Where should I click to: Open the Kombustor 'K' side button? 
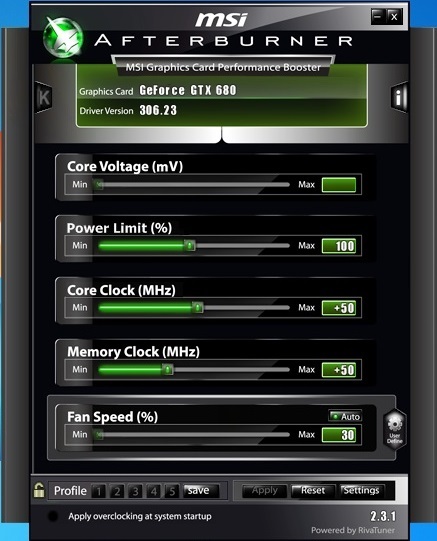pyautogui.click(x=44, y=97)
